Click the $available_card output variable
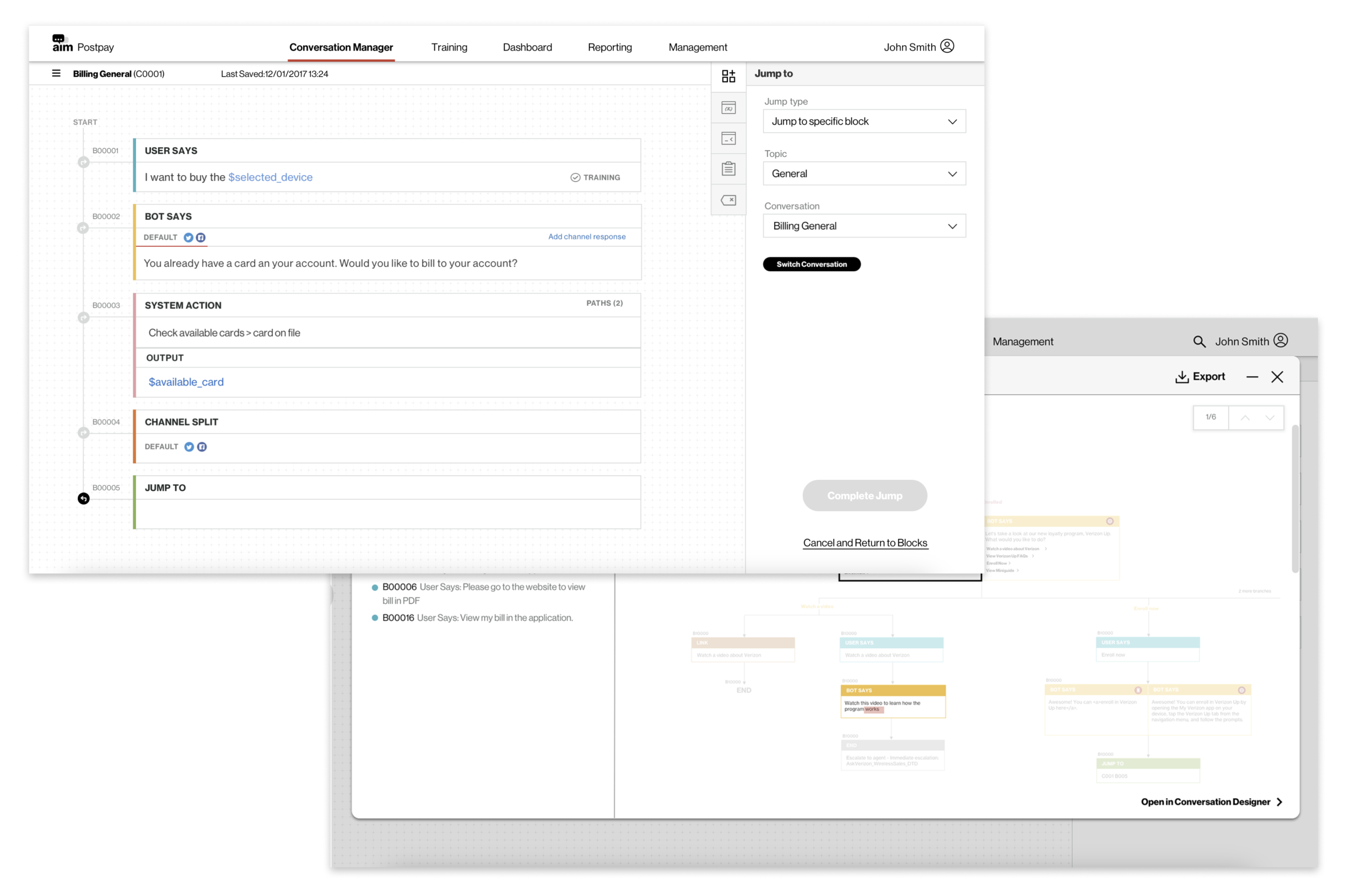1372x888 pixels. pyautogui.click(x=186, y=382)
